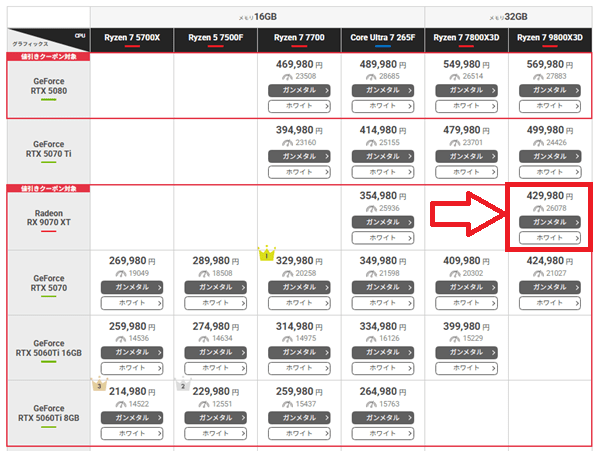
Task: Choose ガンメタル for 569,980円 config
Action: 549,91
